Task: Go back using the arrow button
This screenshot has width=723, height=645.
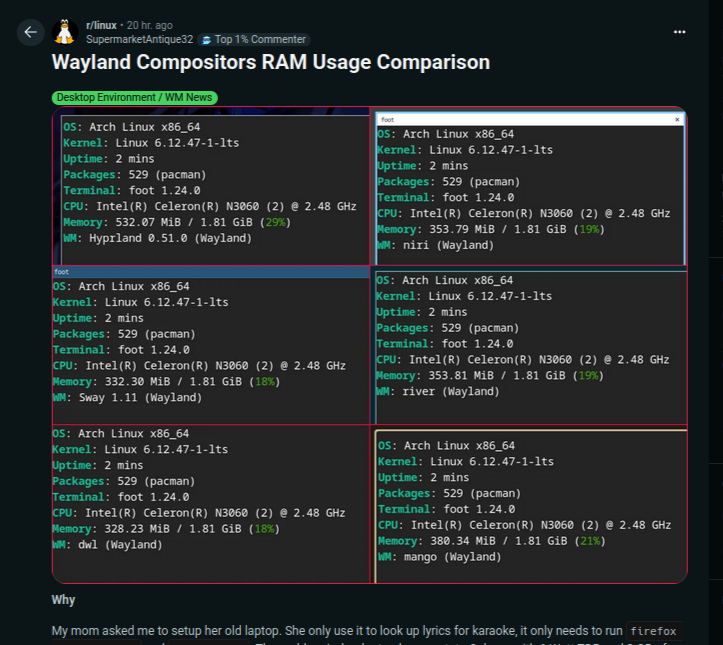Action: pos(30,32)
